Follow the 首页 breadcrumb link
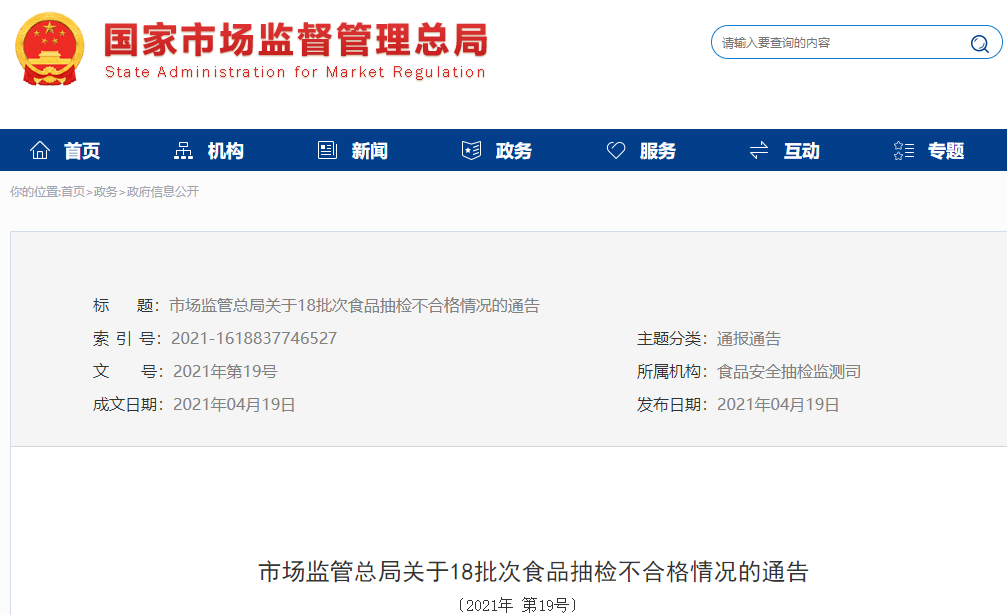The height and width of the screenshot is (615, 1007). (x=73, y=191)
